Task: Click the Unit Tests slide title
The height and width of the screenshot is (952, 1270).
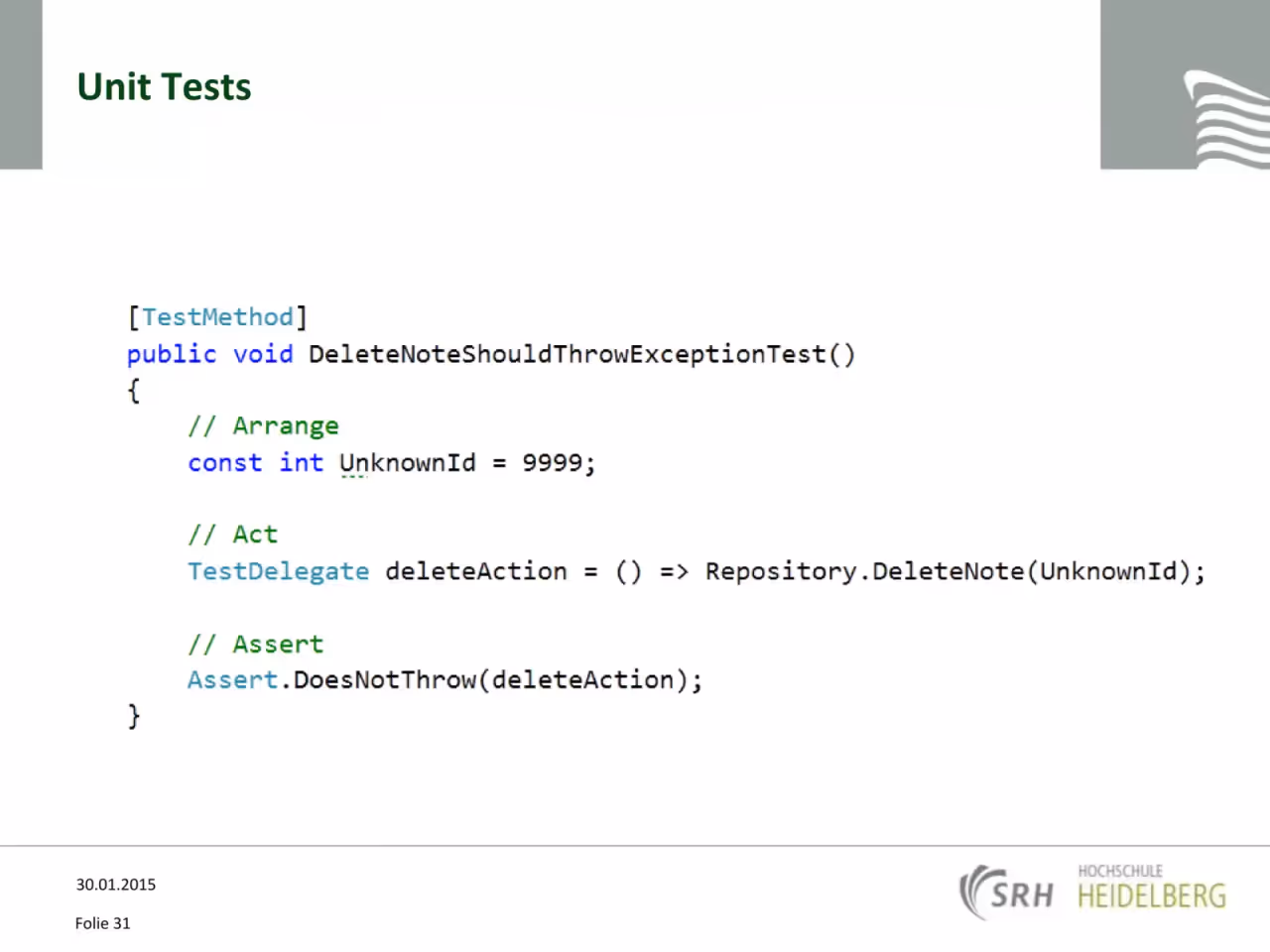Action: point(165,87)
